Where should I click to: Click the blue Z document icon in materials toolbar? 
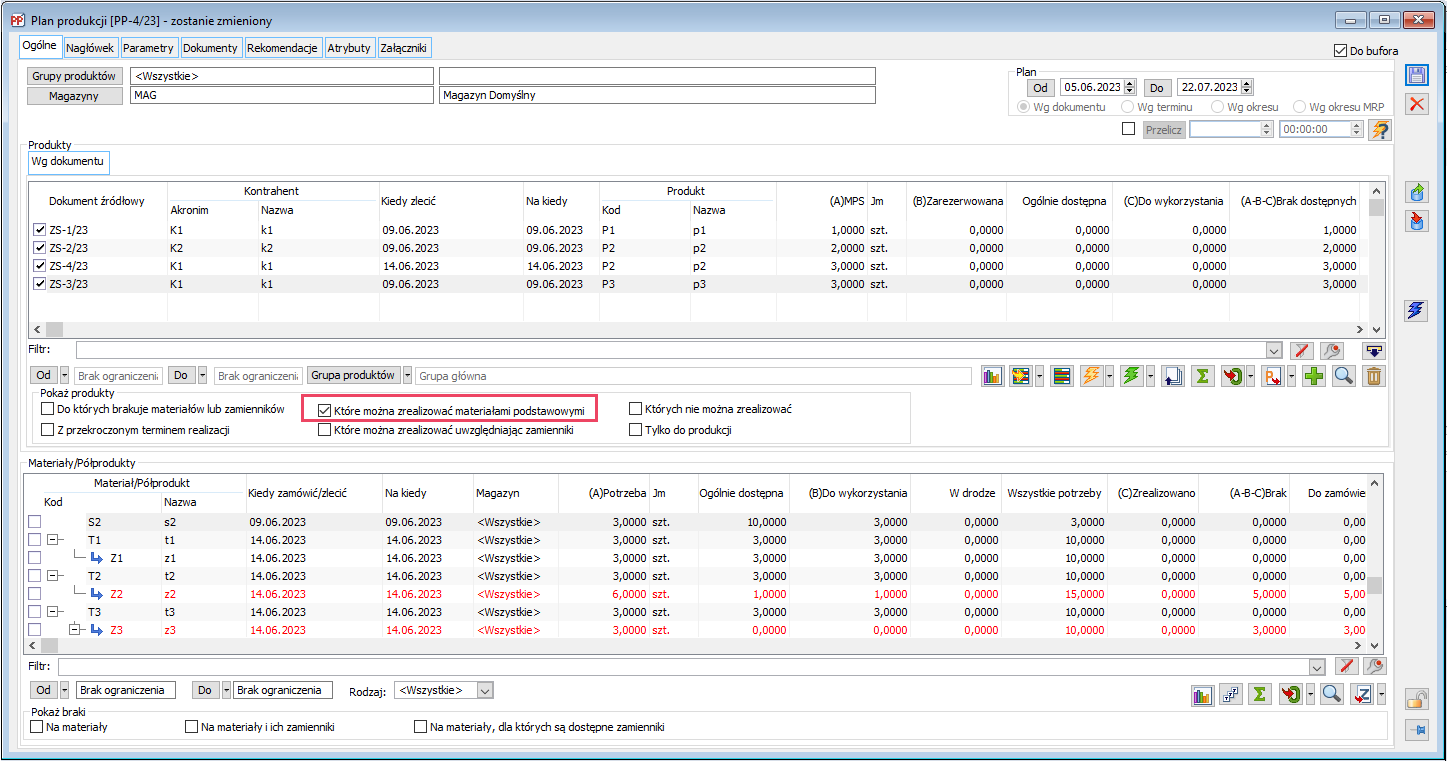click(1361, 695)
